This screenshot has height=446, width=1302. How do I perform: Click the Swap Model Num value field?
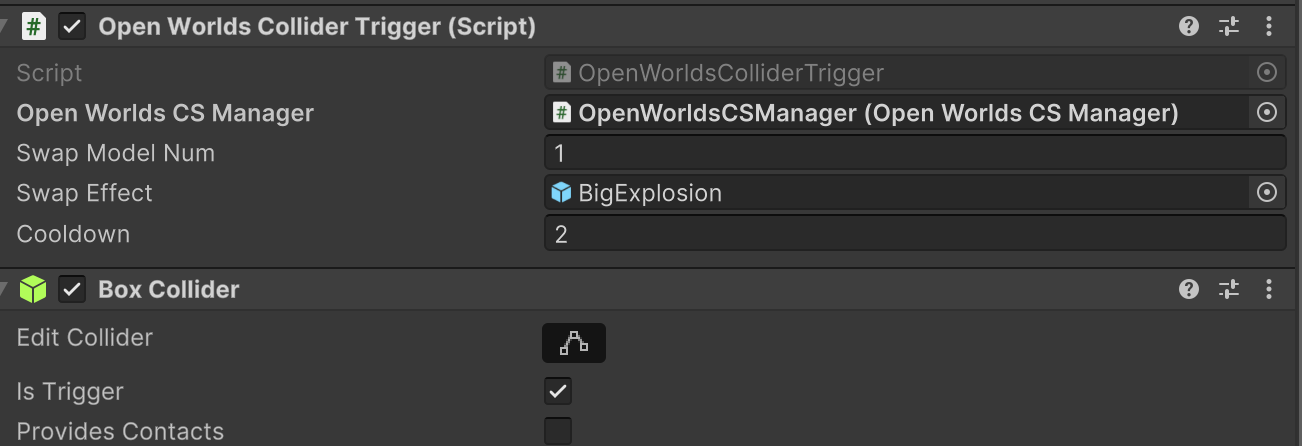tap(914, 153)
